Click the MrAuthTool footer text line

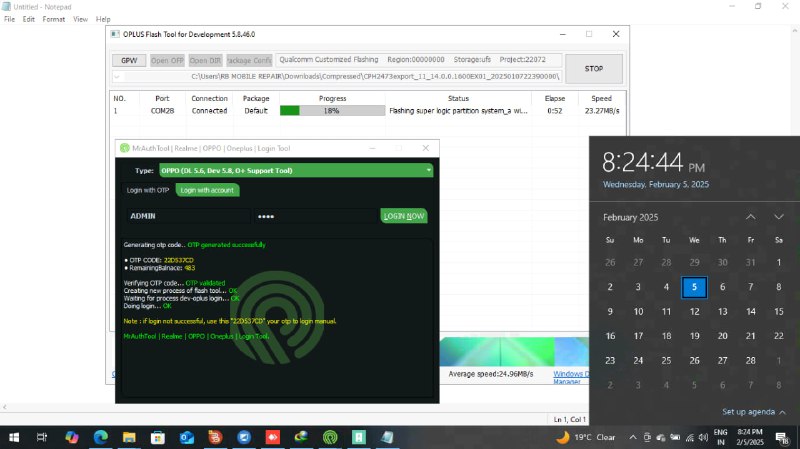[x=196, y=336]
